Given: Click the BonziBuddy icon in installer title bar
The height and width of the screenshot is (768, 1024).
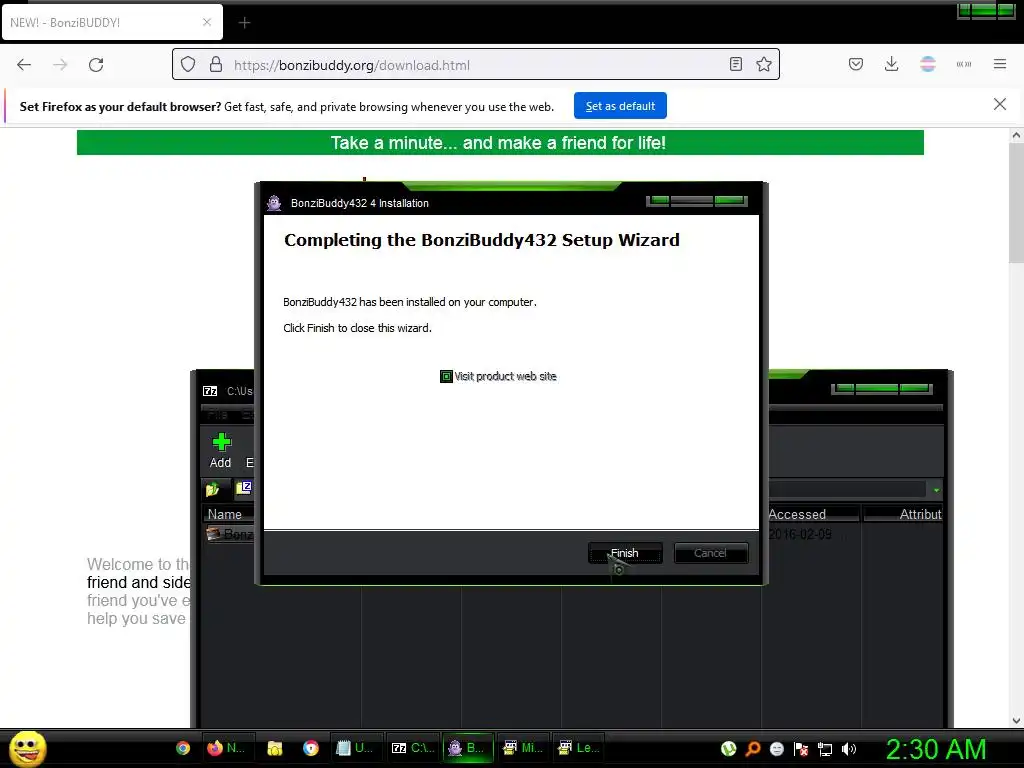Looking at the screenshot, I should tap(274, 203).
